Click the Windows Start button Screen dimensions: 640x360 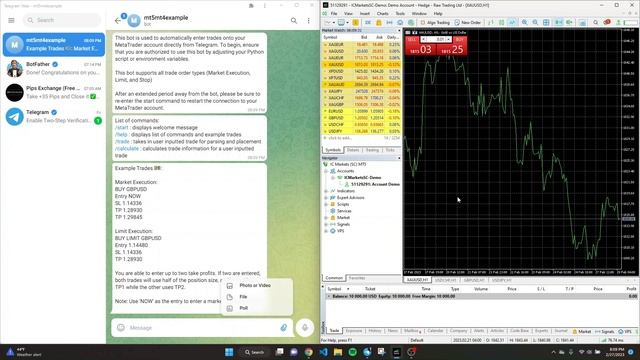click(x=229, y=352)
